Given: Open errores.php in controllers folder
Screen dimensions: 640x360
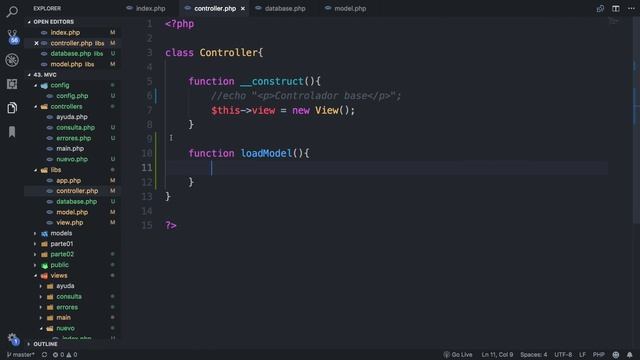Looking at the screenshot, I should (x=73, y=138).
